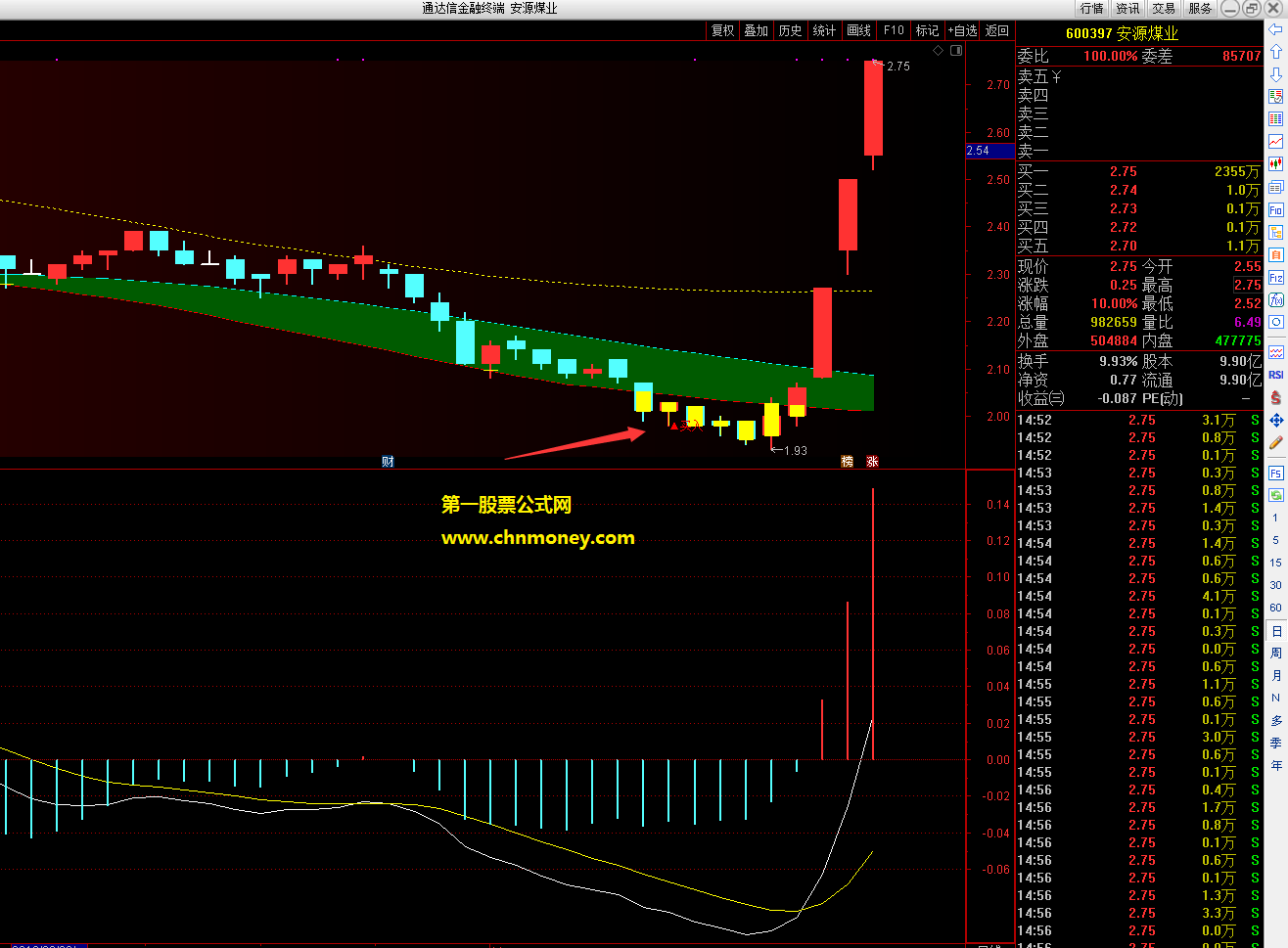
Task: Click stock title 600397 安源煤业
Action: (x=1122, y=33)
